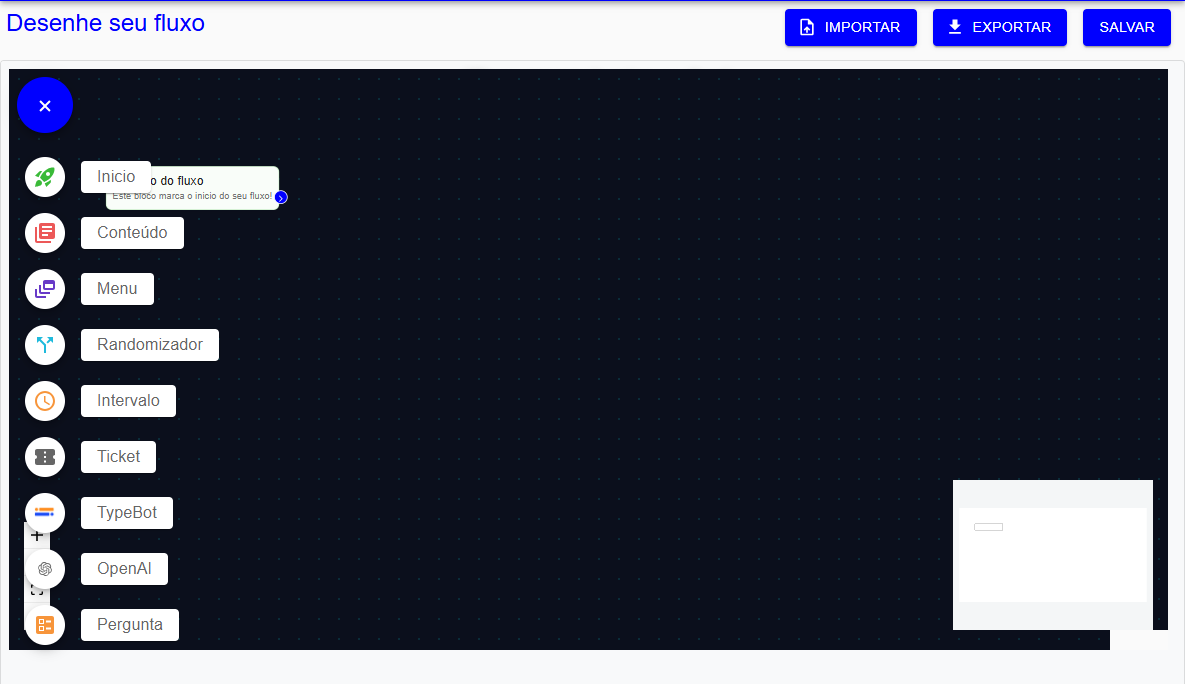Click the orange Pergunta icon
Screen dimensions: 1185x684
point(45,625)
